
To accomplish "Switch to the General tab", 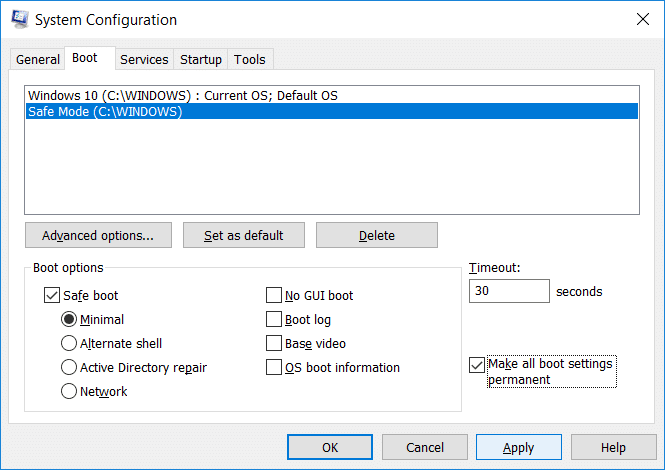I will 38,60.
